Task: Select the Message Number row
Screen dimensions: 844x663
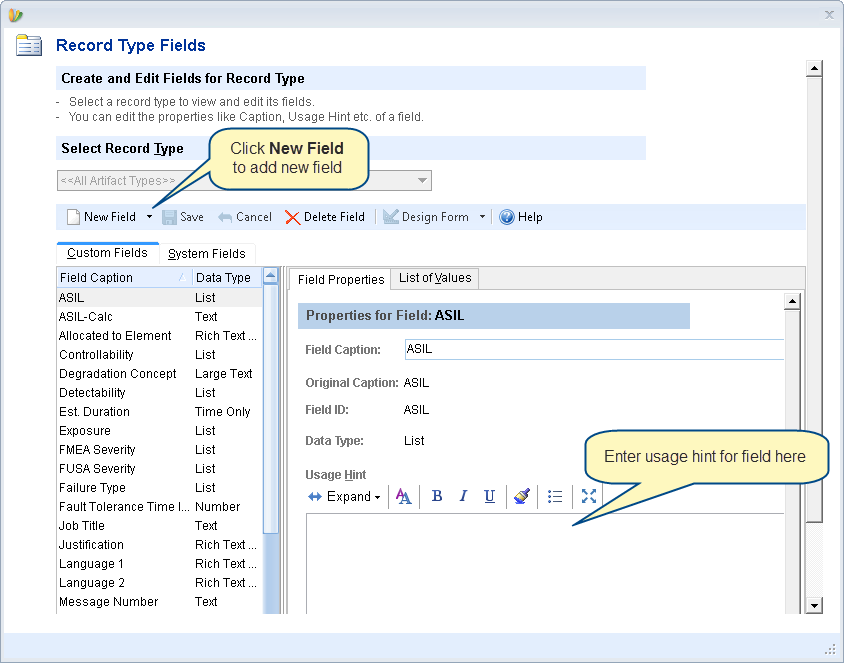Action: coord(159,602)
